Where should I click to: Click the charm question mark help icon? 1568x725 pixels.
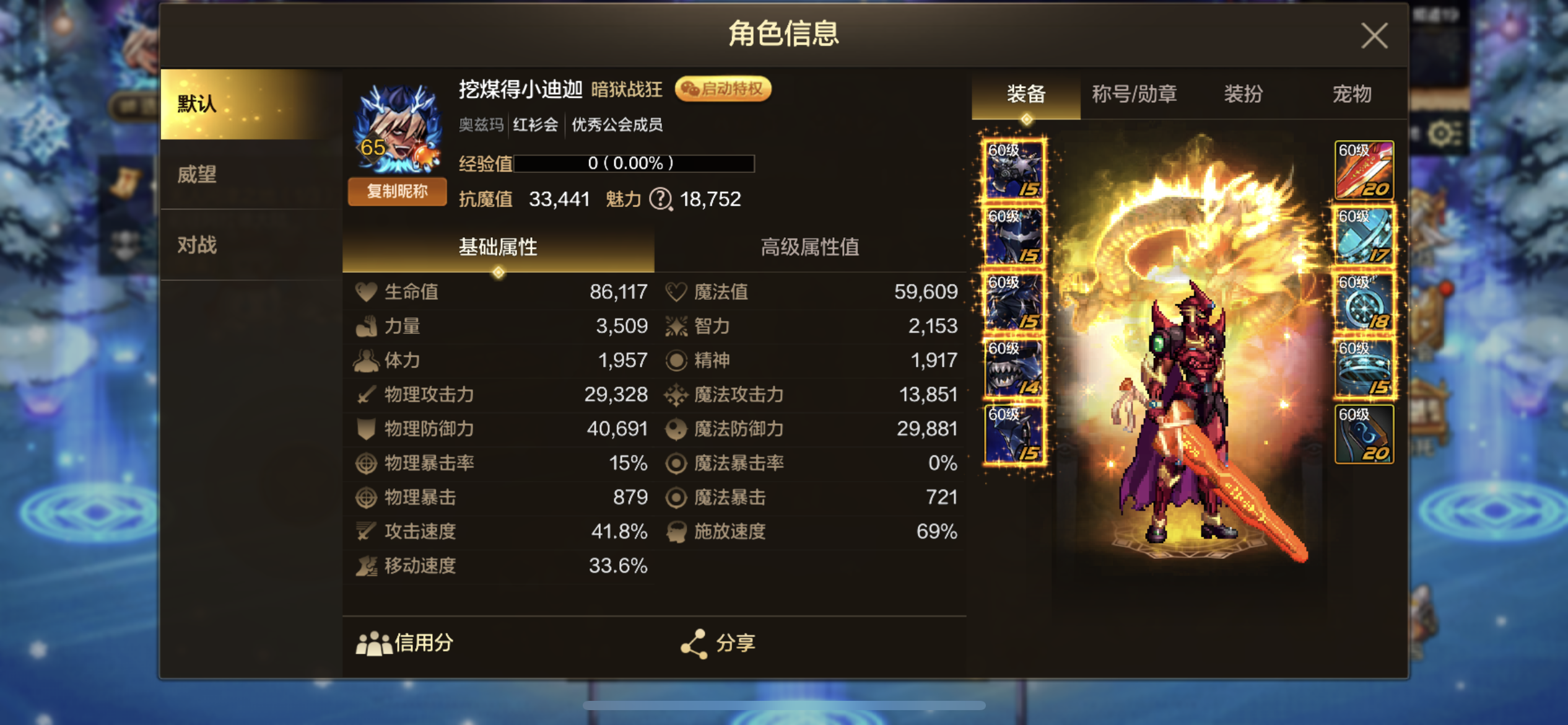click(x=660, y=200)
